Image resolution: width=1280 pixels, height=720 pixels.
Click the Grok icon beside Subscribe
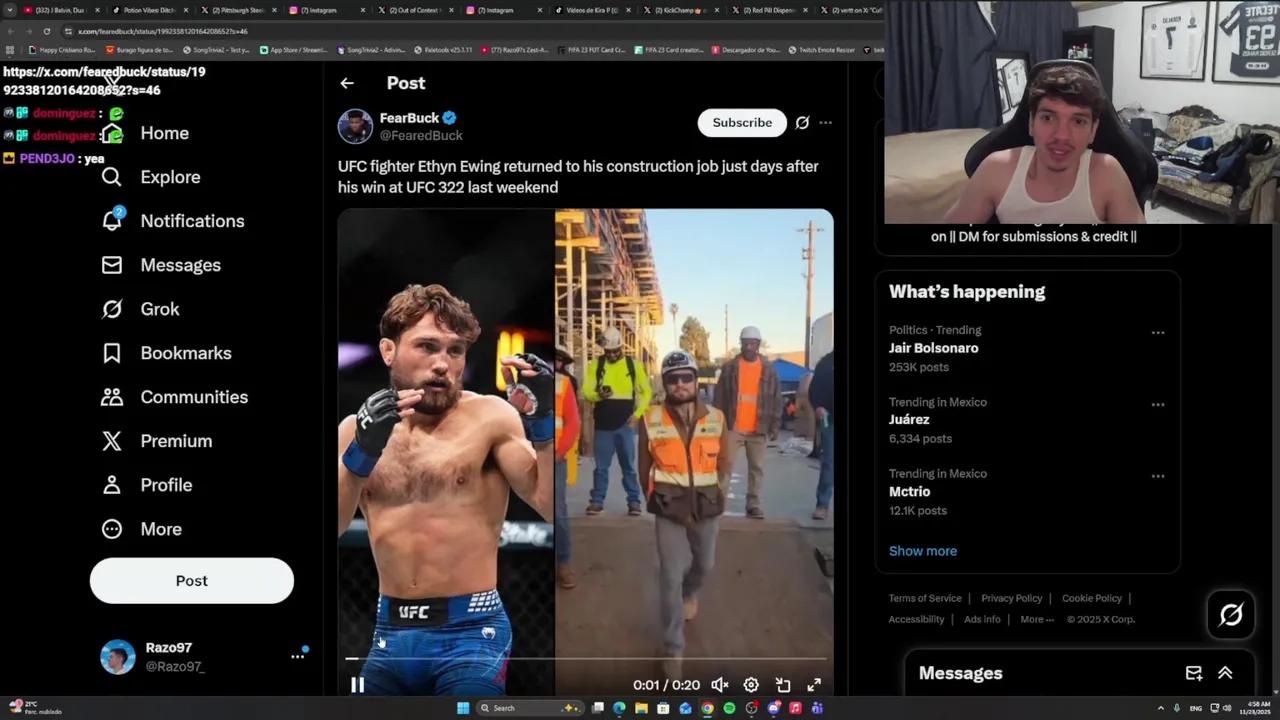(802, 123)
